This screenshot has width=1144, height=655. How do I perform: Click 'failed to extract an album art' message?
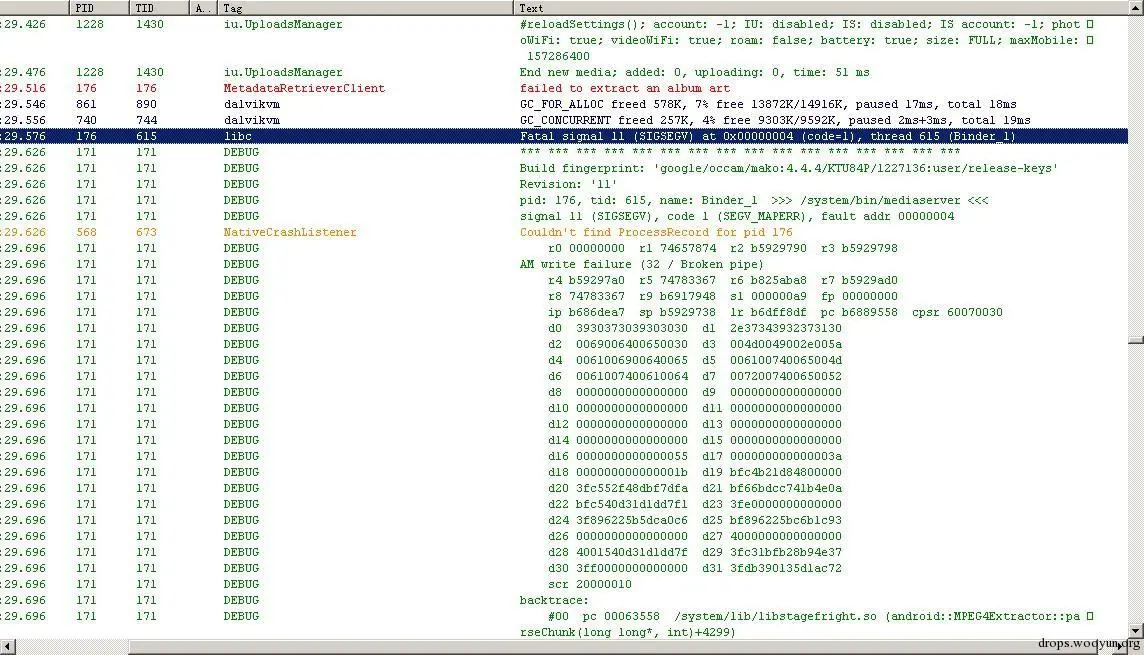[625, 88]
